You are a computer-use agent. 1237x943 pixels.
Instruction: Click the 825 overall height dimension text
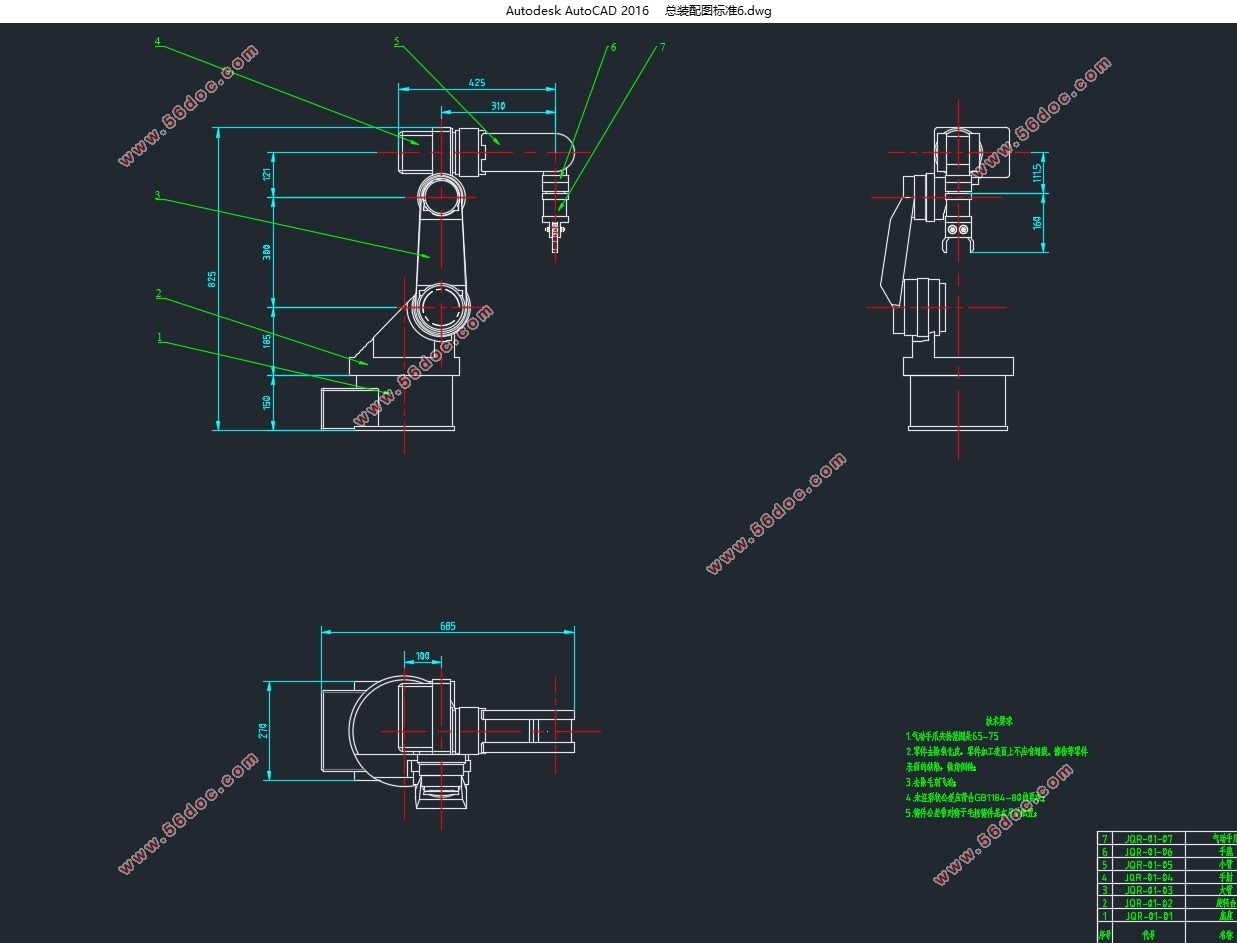pos(211,279)
